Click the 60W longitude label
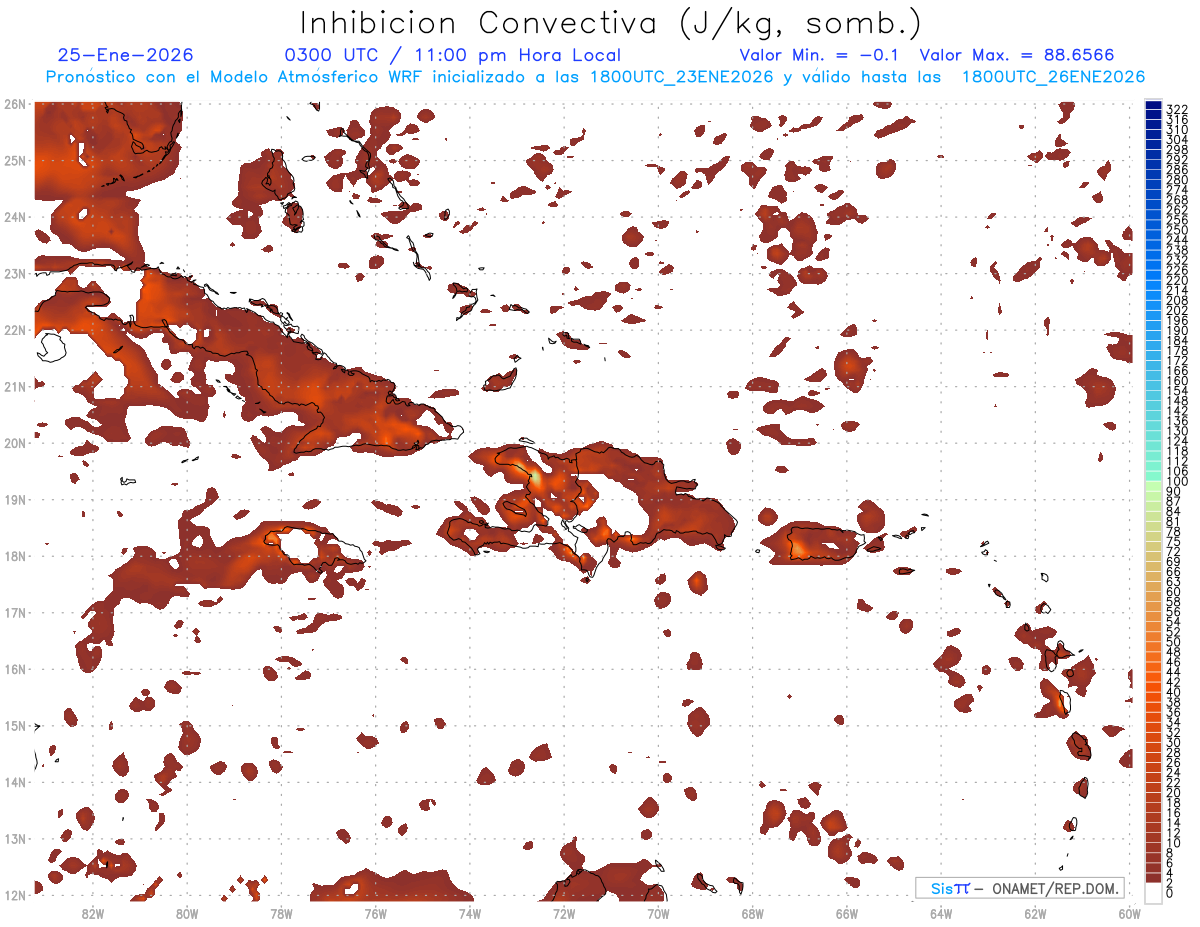 pyautogui.click(x=1130, y=912)
